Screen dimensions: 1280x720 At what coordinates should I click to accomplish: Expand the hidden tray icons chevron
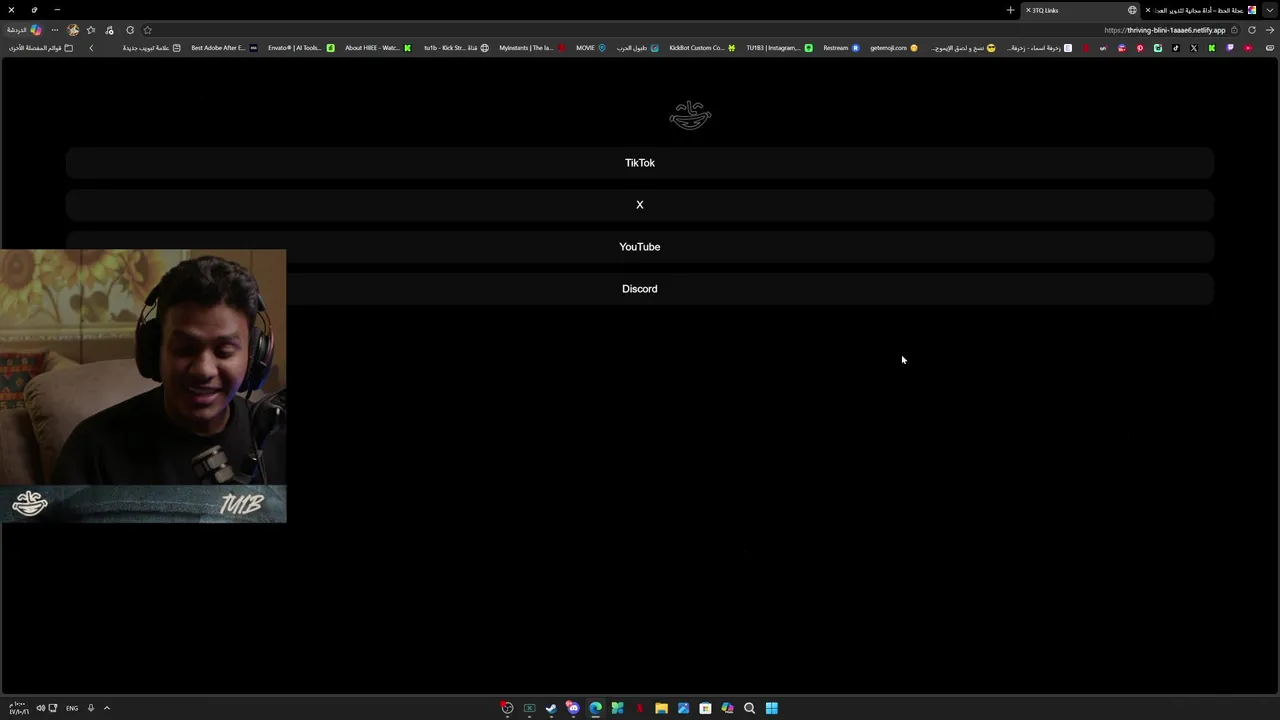coord(107,708)
